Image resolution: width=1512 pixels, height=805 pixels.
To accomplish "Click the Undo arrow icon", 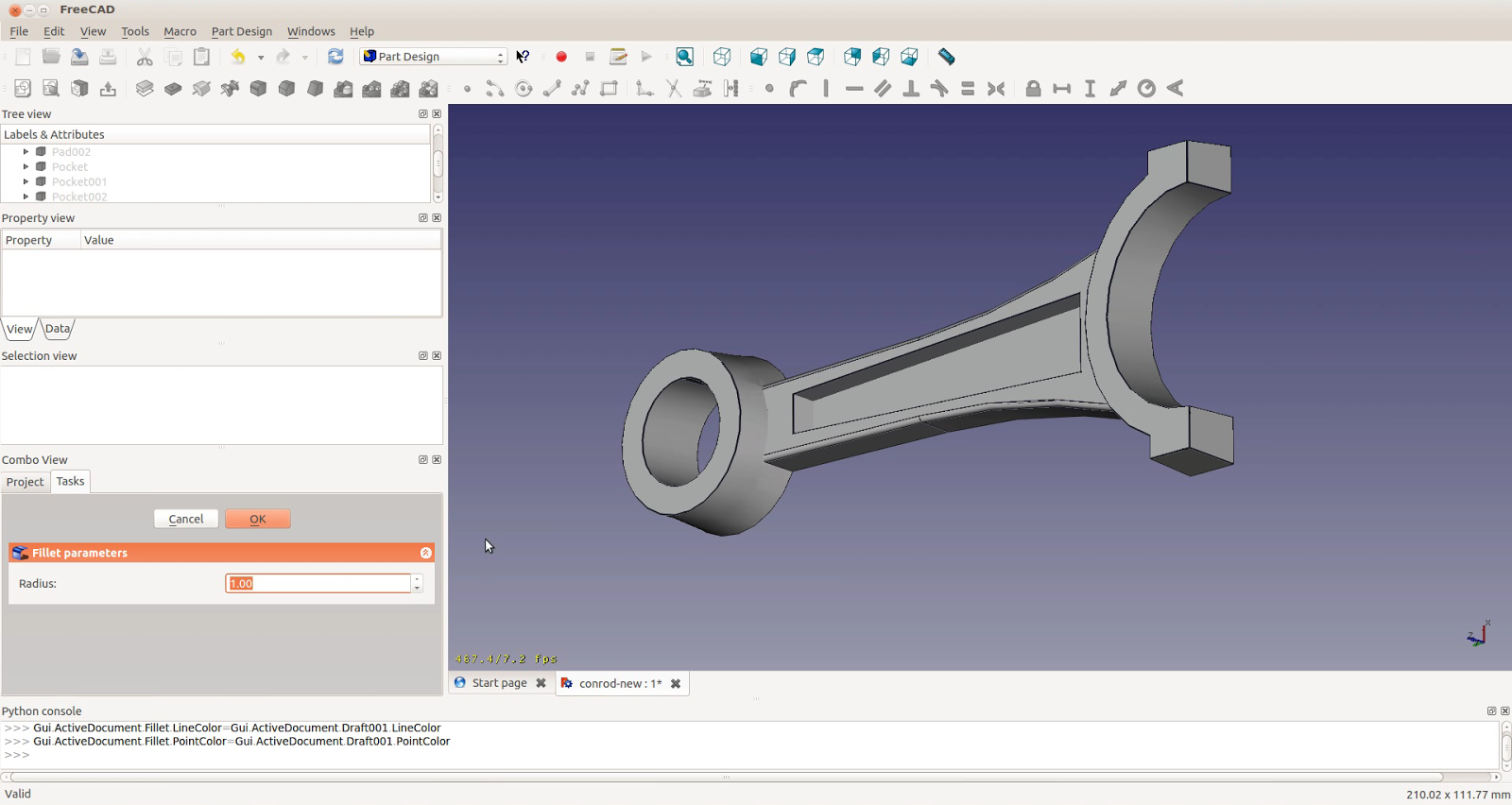I will click(238, 57).
